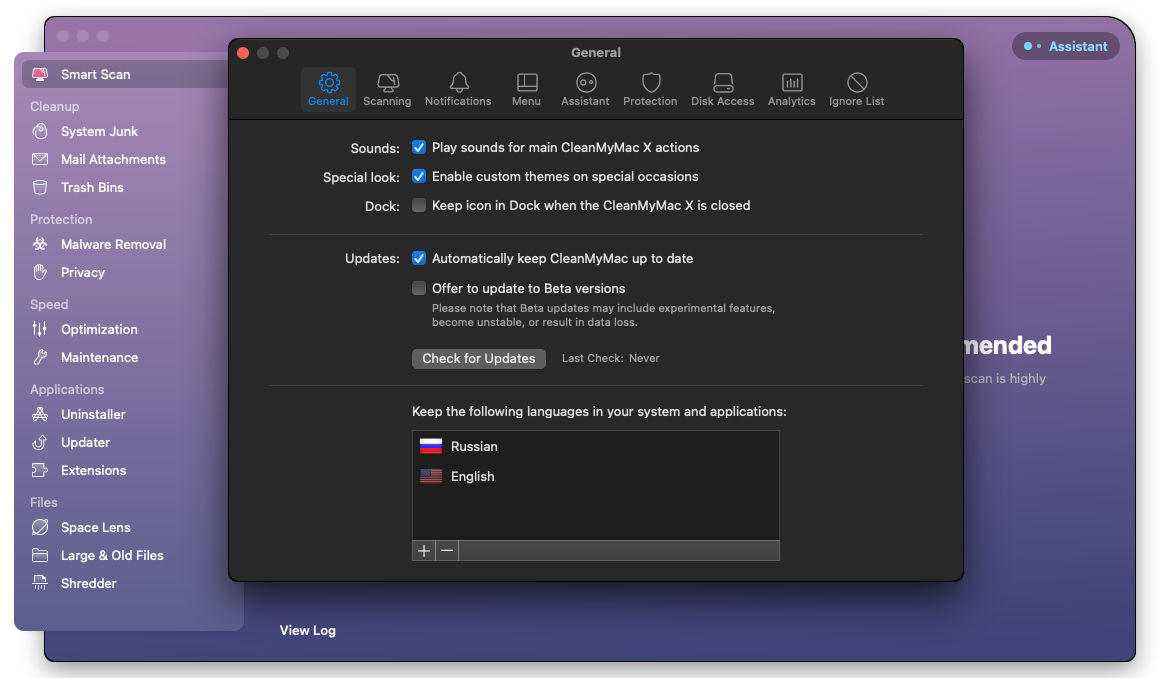The height and width of the screenshot is (678, 1158).
Task: Select Russian in the languages list
Action: tap(474, 446)
